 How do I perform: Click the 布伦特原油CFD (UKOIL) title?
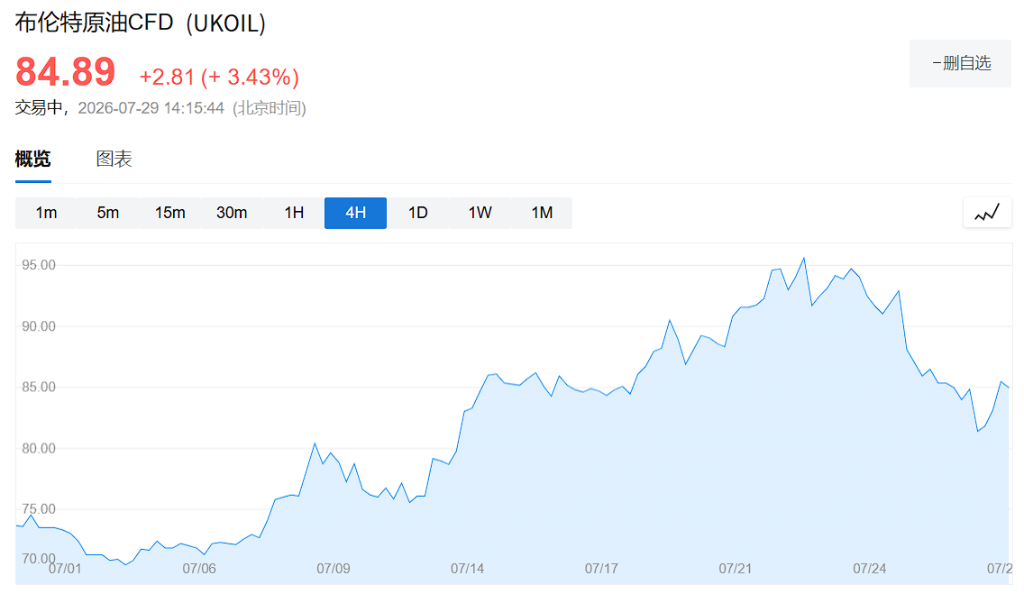point(140,23)
